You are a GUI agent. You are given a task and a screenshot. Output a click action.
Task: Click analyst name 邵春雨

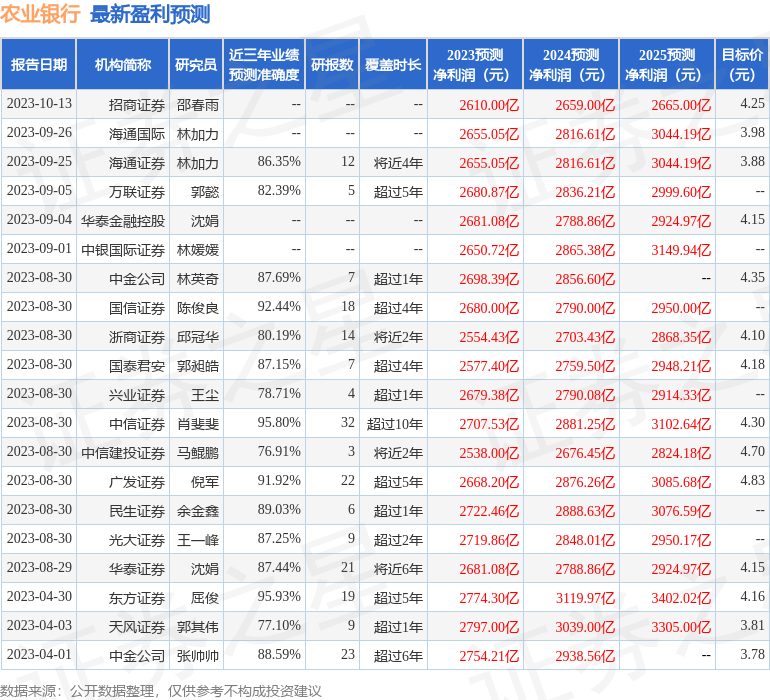coord(197,105)
